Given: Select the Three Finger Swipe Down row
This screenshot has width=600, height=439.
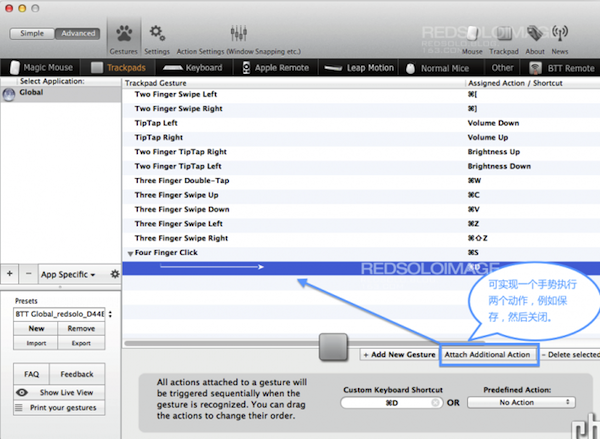Looking at the screenshot, I should (x=361, y=210).
